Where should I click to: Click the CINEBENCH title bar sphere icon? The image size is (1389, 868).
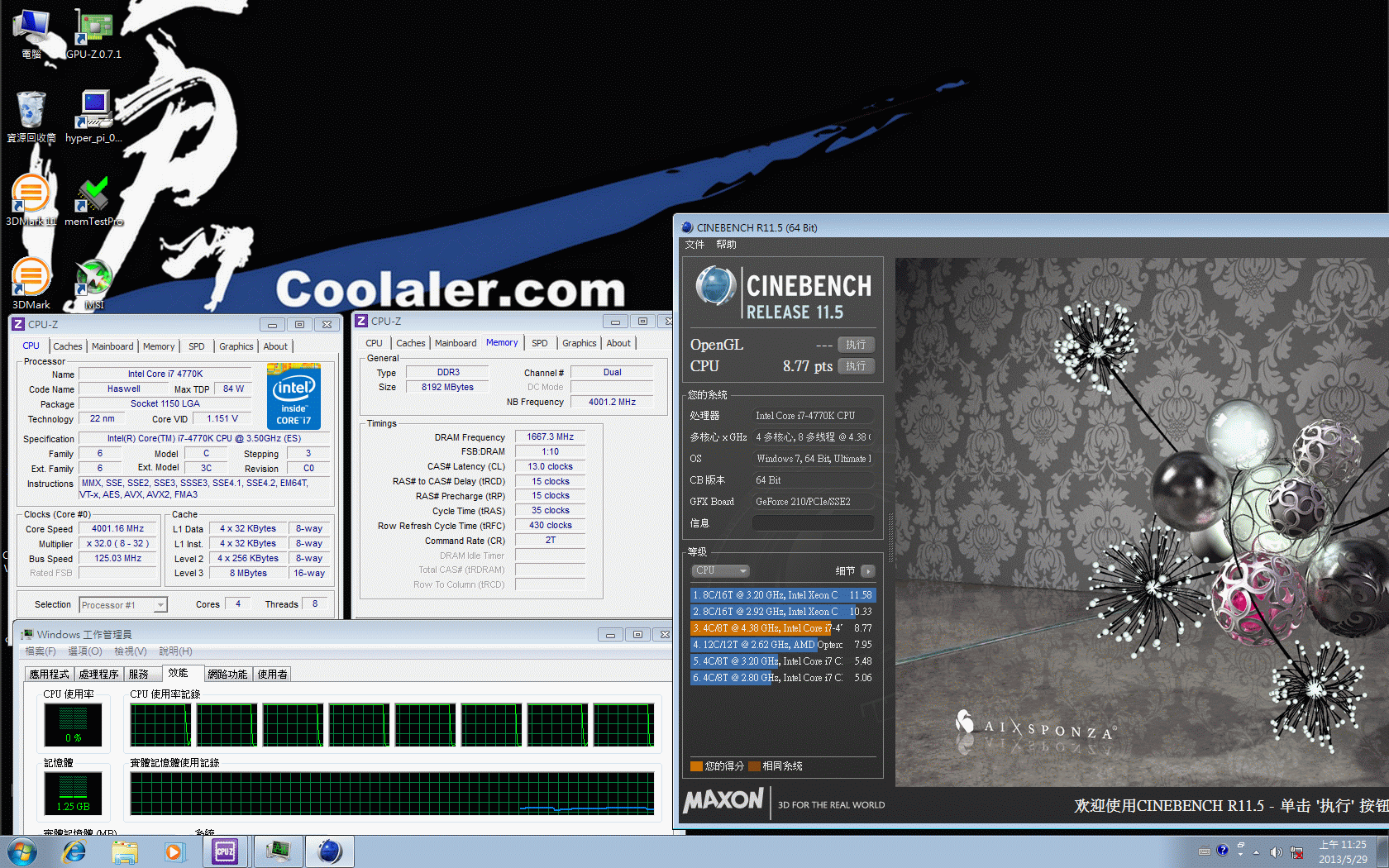[687, 227]
